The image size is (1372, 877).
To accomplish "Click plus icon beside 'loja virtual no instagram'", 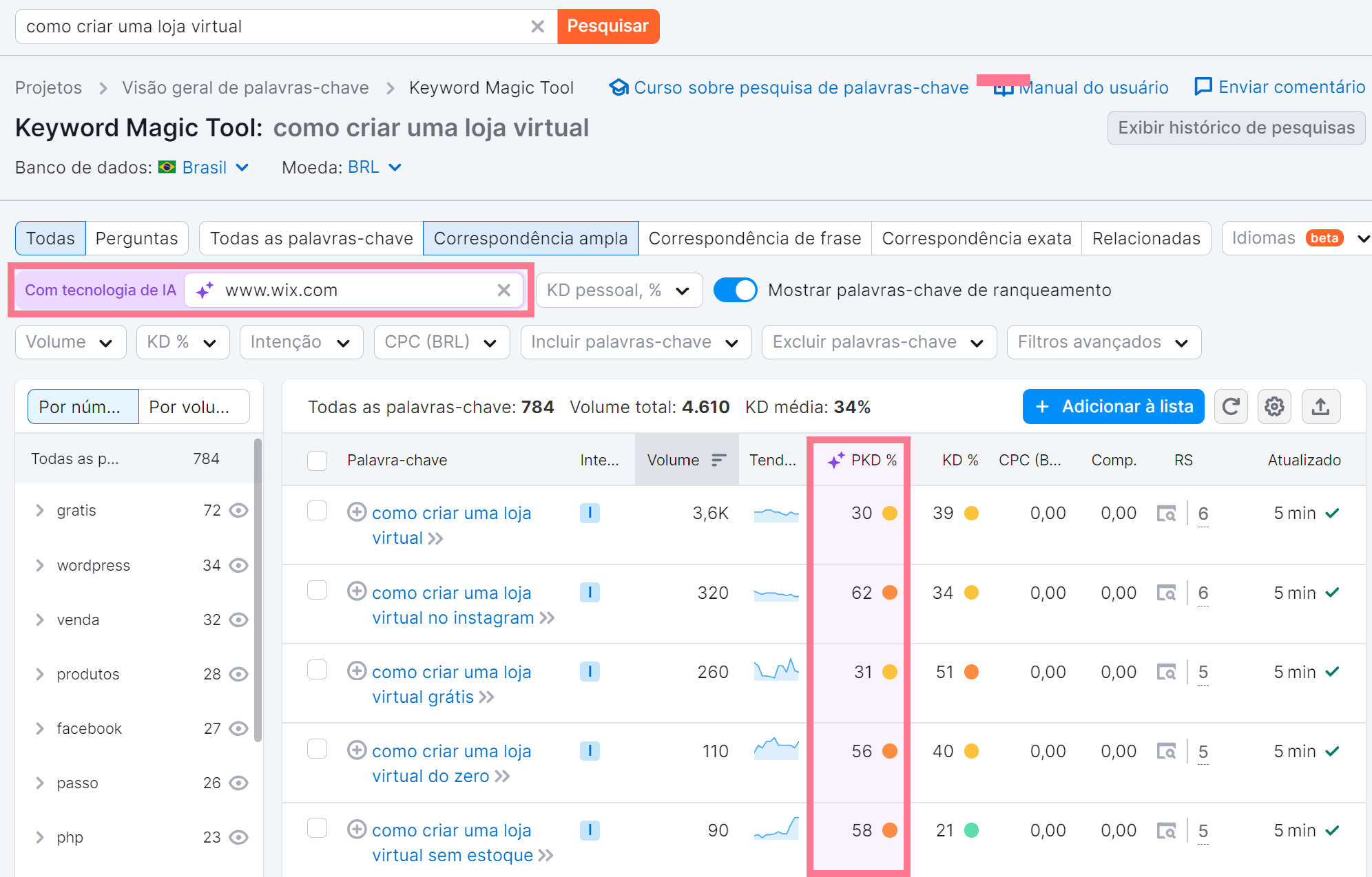I will point(356,591).
